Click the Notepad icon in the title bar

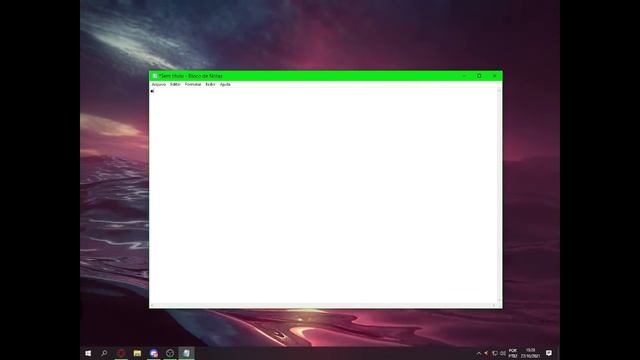(155, 76)
